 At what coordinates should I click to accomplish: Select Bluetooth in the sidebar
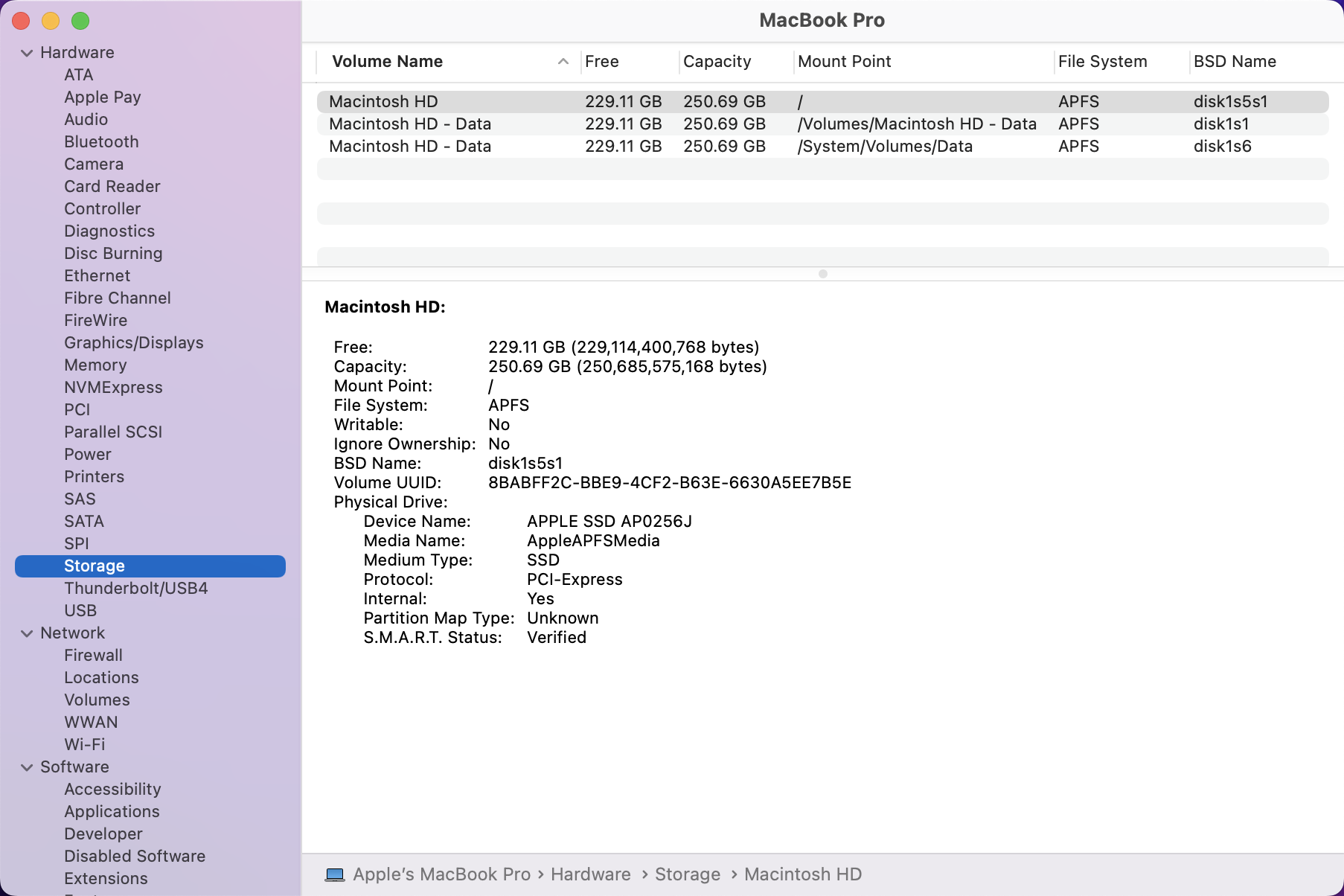pos(101,142)
